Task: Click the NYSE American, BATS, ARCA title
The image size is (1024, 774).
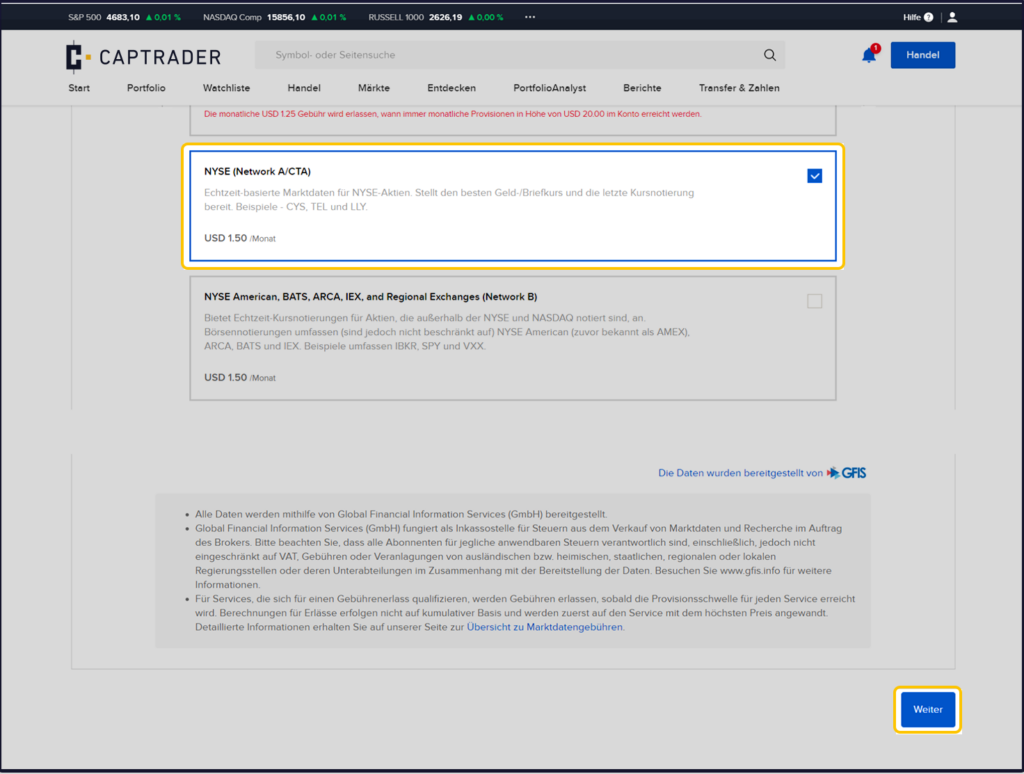Action: [x=370, y=297]
